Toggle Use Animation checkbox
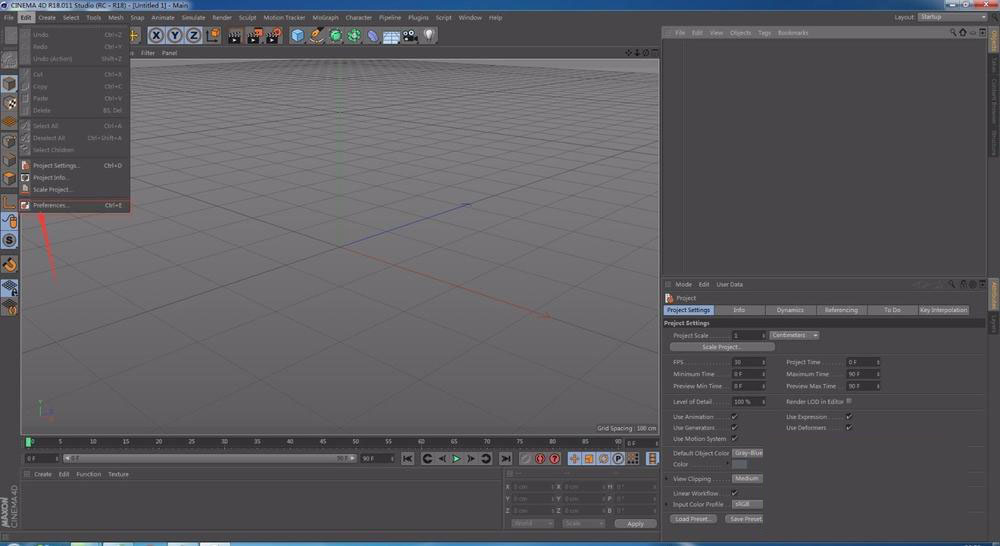 coord(734,417)
